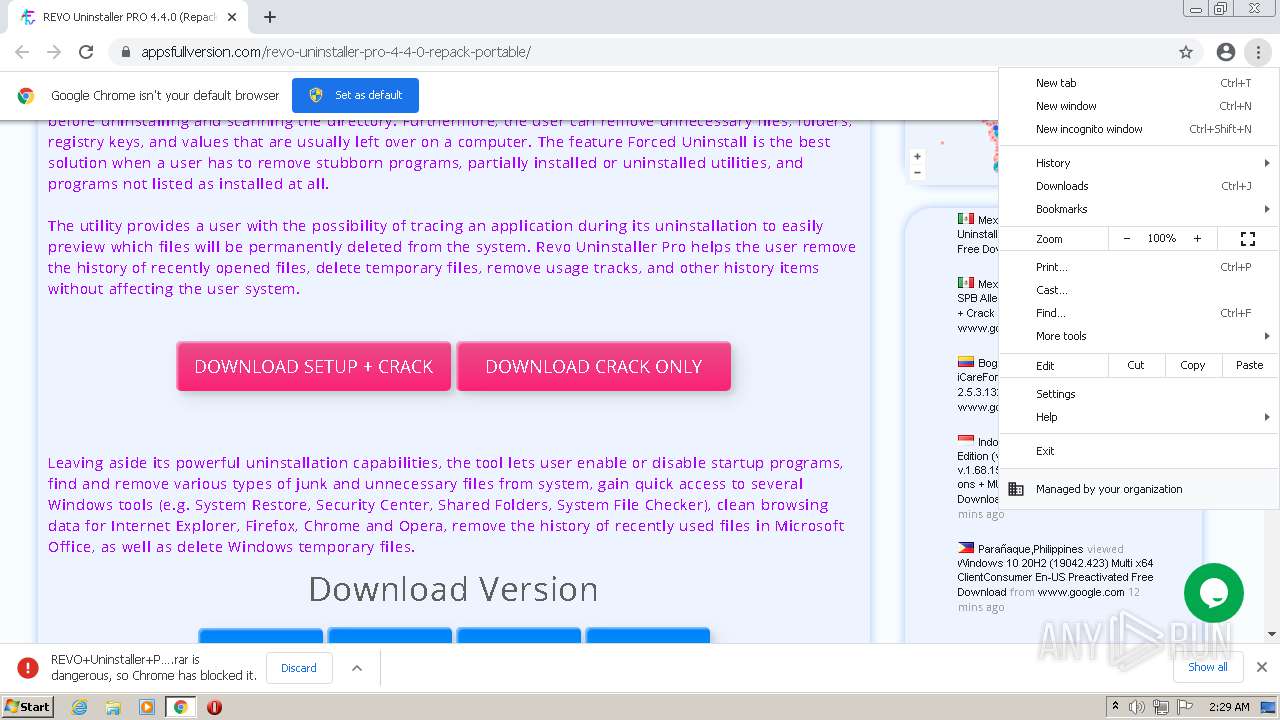Toggle fullscreen mode icon in Zoom row

[1248, 239]
